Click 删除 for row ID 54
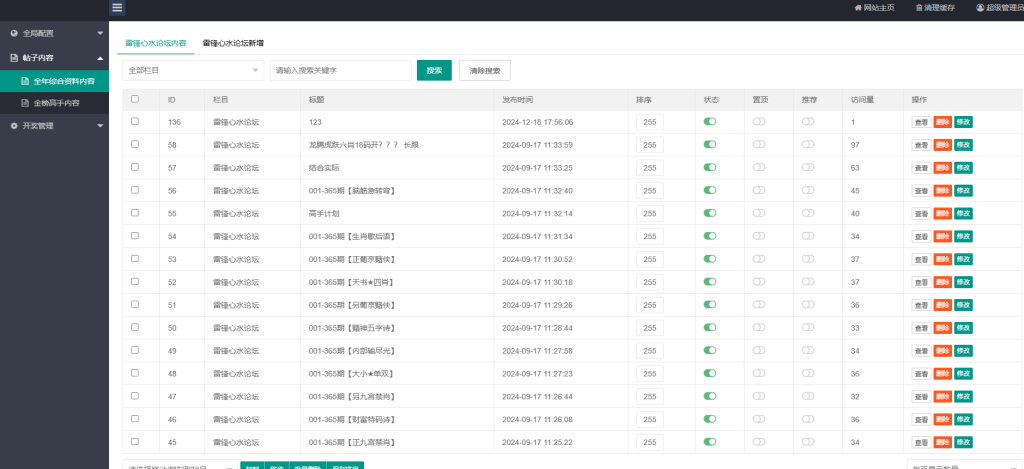Viewport: 1024px width, 469px height. (942, 236)
